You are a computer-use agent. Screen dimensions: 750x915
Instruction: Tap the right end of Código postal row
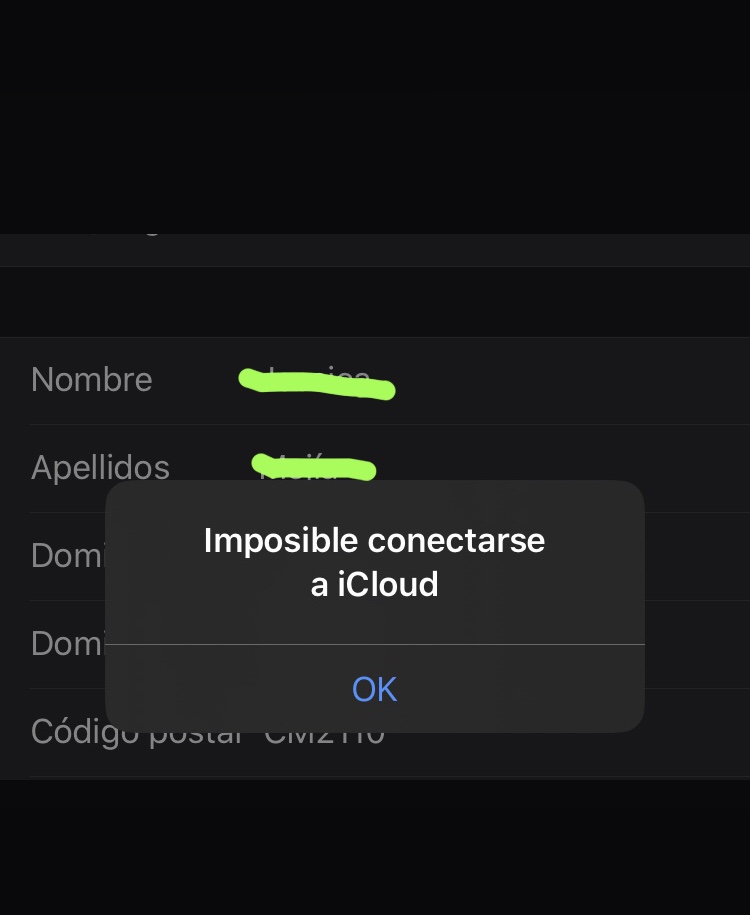[697, 733]
